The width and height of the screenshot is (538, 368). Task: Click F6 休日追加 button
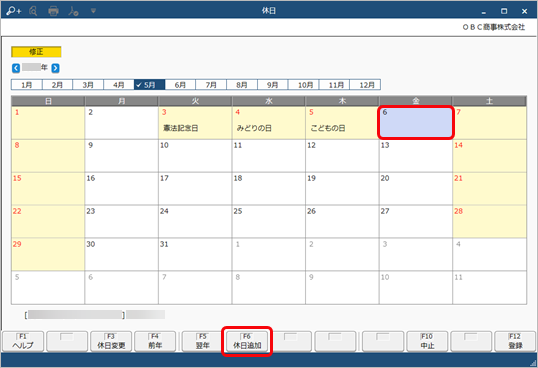tap(247, 341)
